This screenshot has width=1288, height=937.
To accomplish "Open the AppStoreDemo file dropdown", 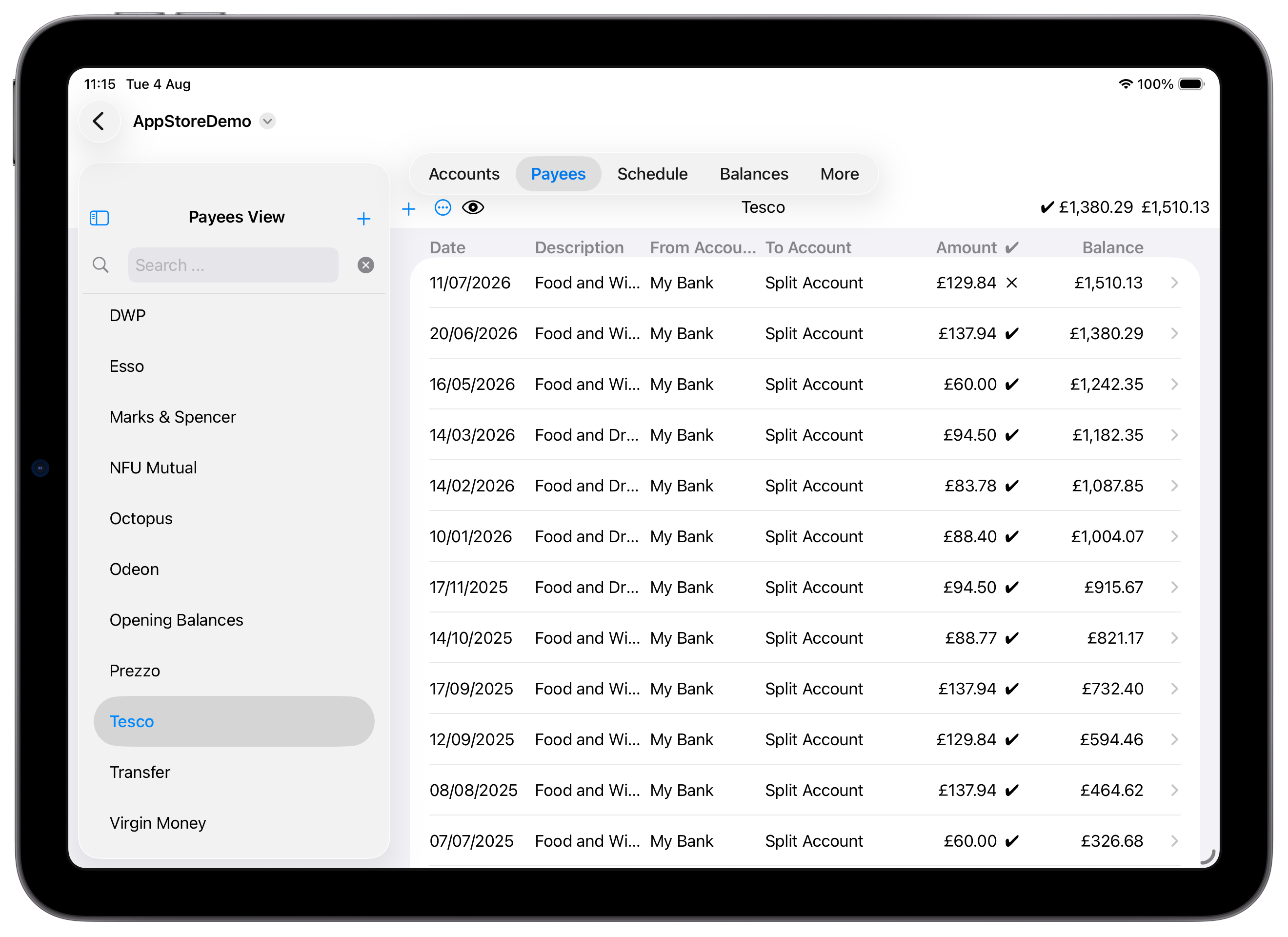I will (x=267, y=121).
